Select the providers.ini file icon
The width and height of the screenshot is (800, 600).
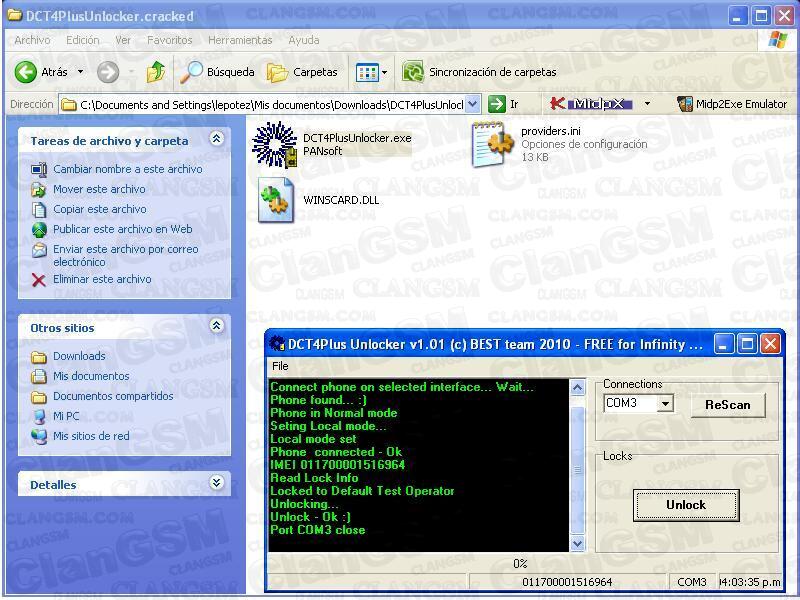[492, 144]
